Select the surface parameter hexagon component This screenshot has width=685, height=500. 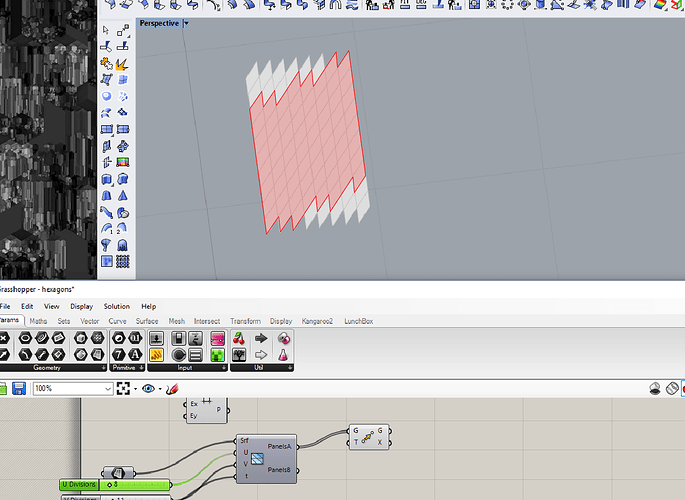click(119, 472)
